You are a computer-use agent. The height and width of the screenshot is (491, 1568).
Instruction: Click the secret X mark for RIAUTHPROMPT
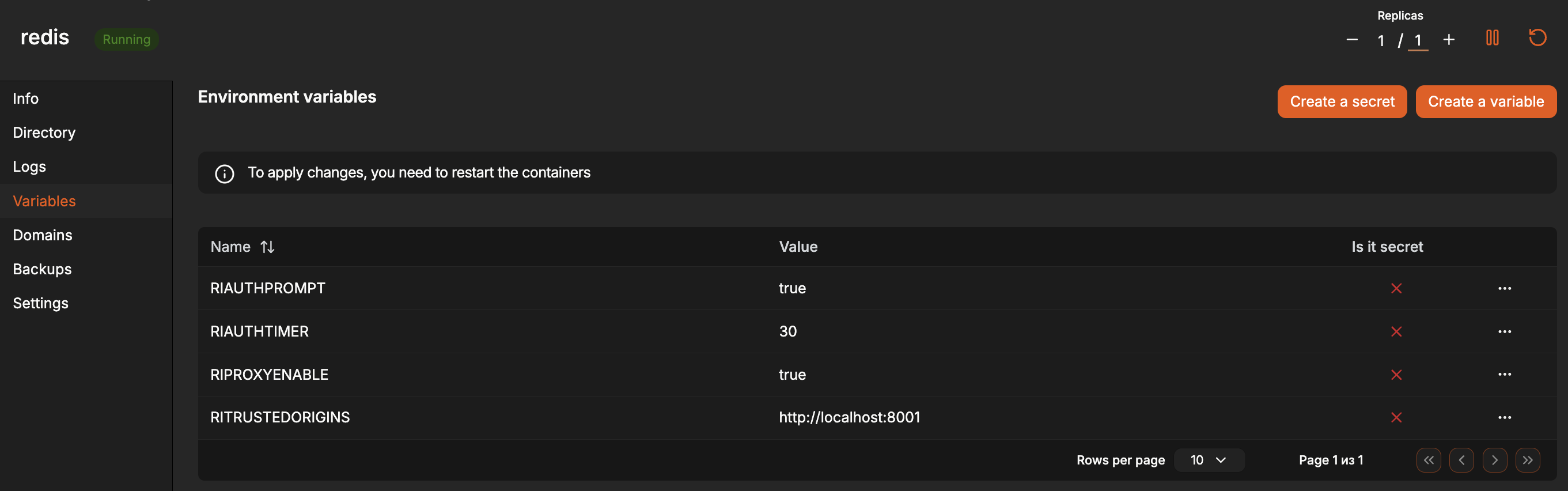pyautogui.click(x=1396, y=288)
